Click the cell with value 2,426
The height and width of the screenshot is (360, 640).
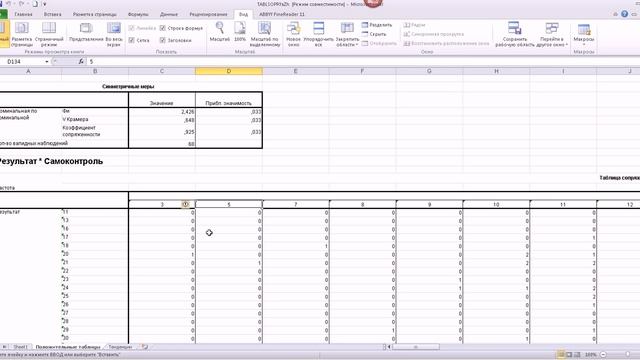pos(162,111)
